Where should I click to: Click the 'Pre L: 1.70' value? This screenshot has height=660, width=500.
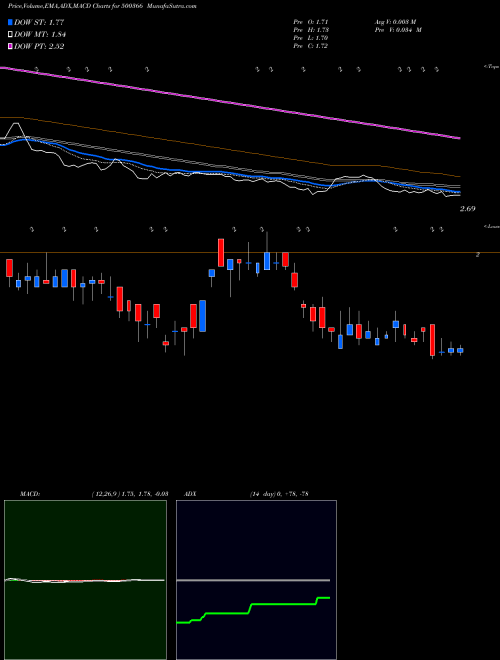point(311,38)
